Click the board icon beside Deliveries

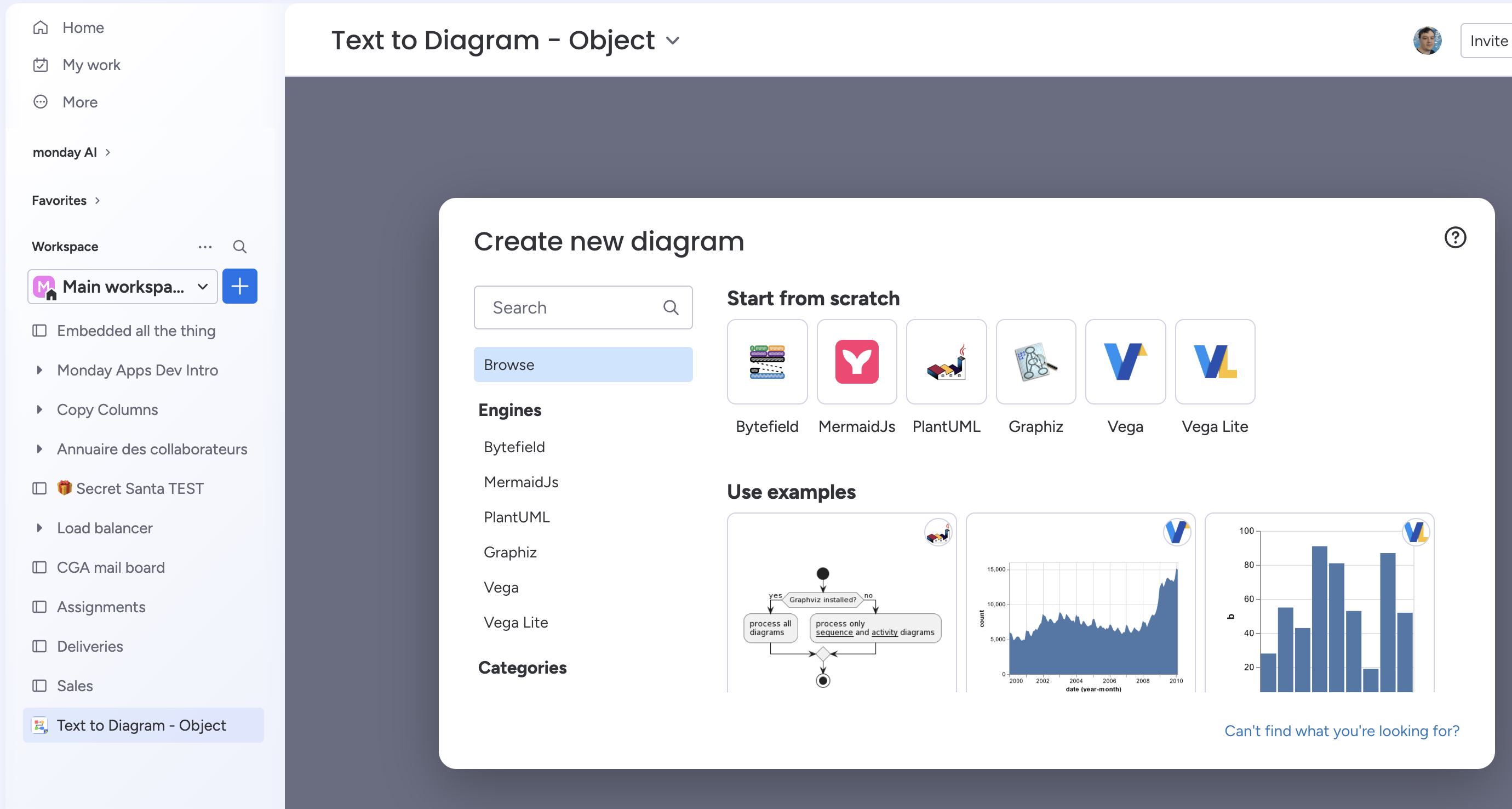click(39, 646)
